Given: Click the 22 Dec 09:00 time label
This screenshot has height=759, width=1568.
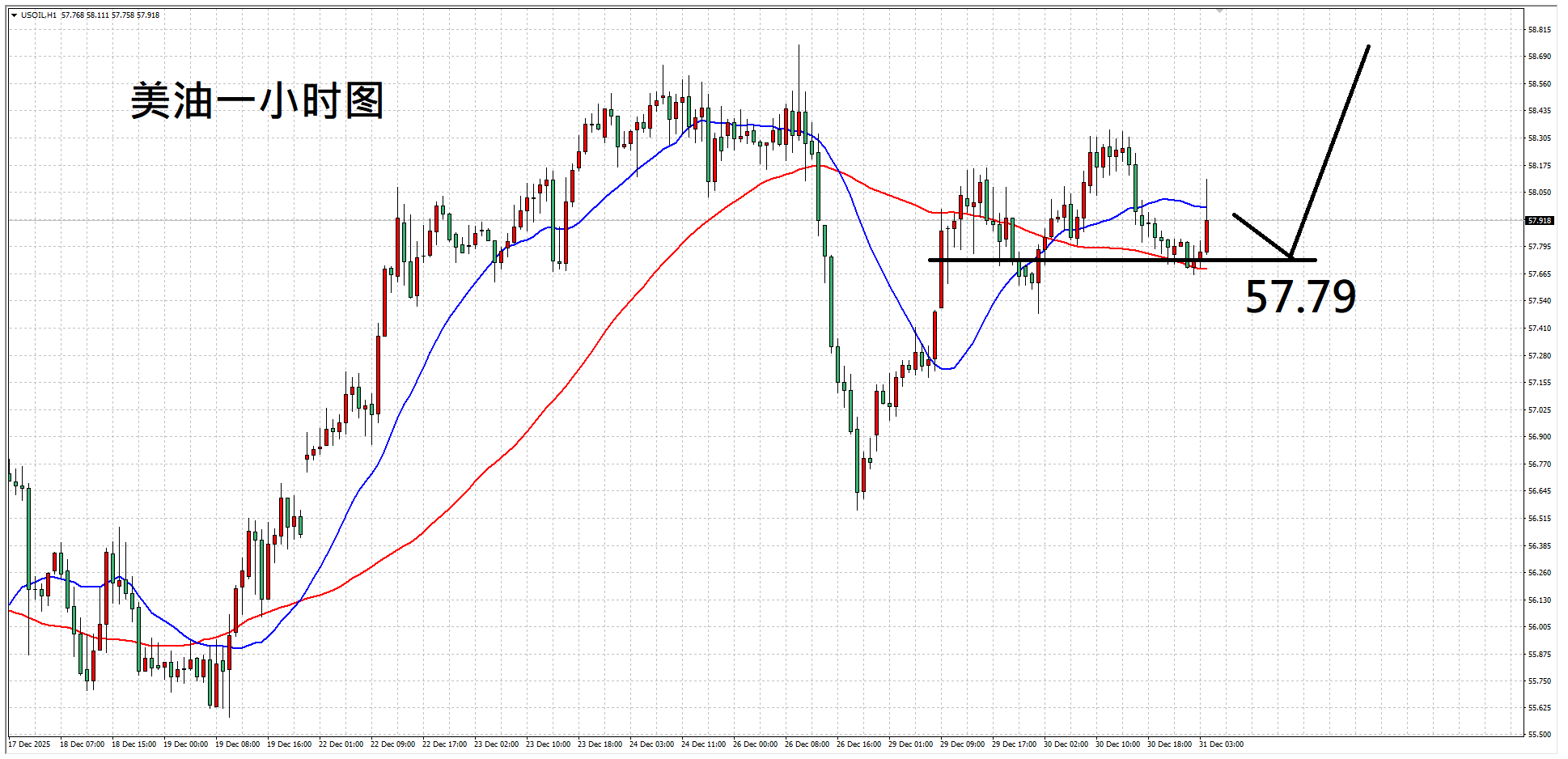Looking at the screenshot, I should pyautogui.click(x=392, y=744).
